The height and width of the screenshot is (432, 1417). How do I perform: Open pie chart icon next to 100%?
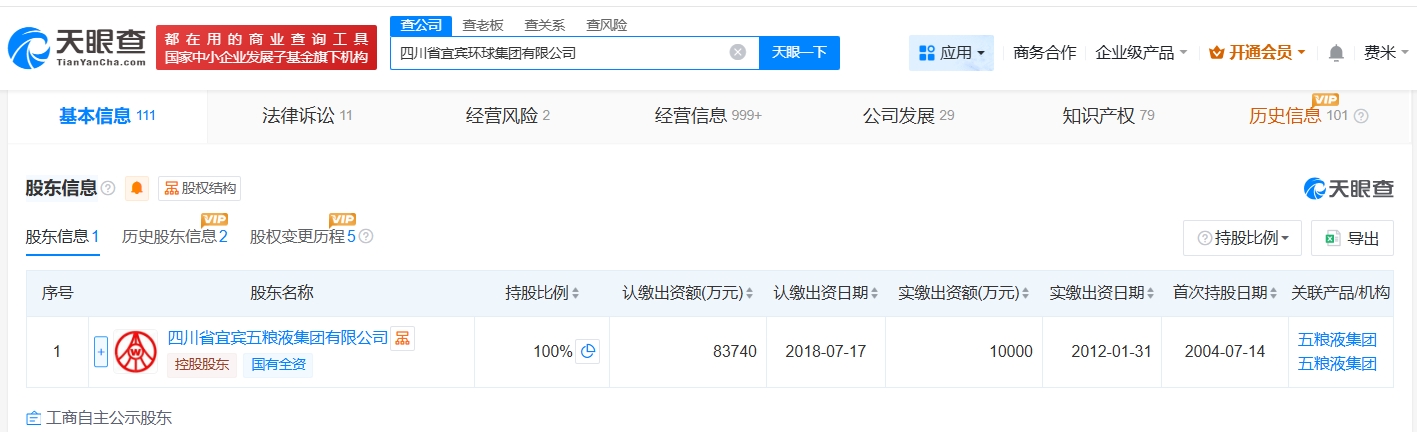point(588,351)
